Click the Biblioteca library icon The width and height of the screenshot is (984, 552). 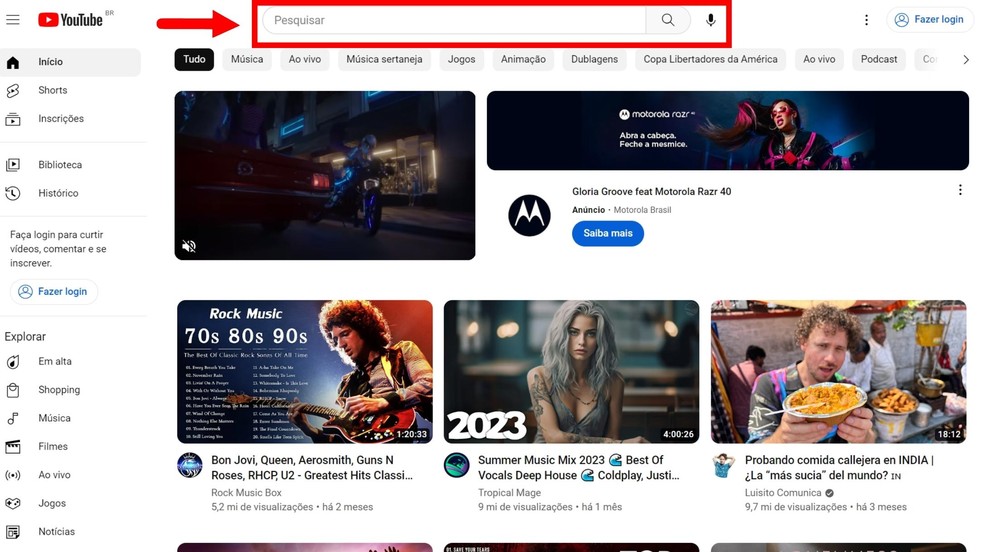coord(13,165)
